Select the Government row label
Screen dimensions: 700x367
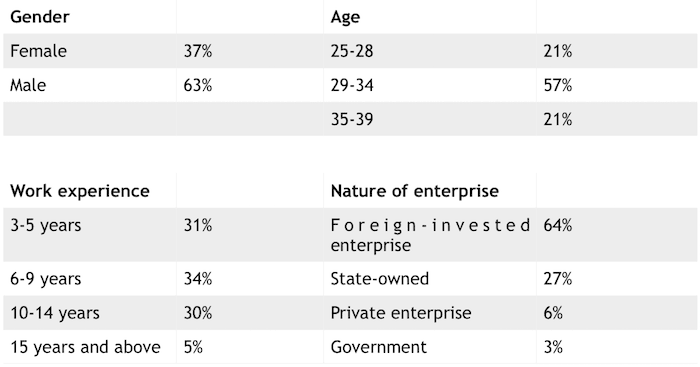pos(379,347)
